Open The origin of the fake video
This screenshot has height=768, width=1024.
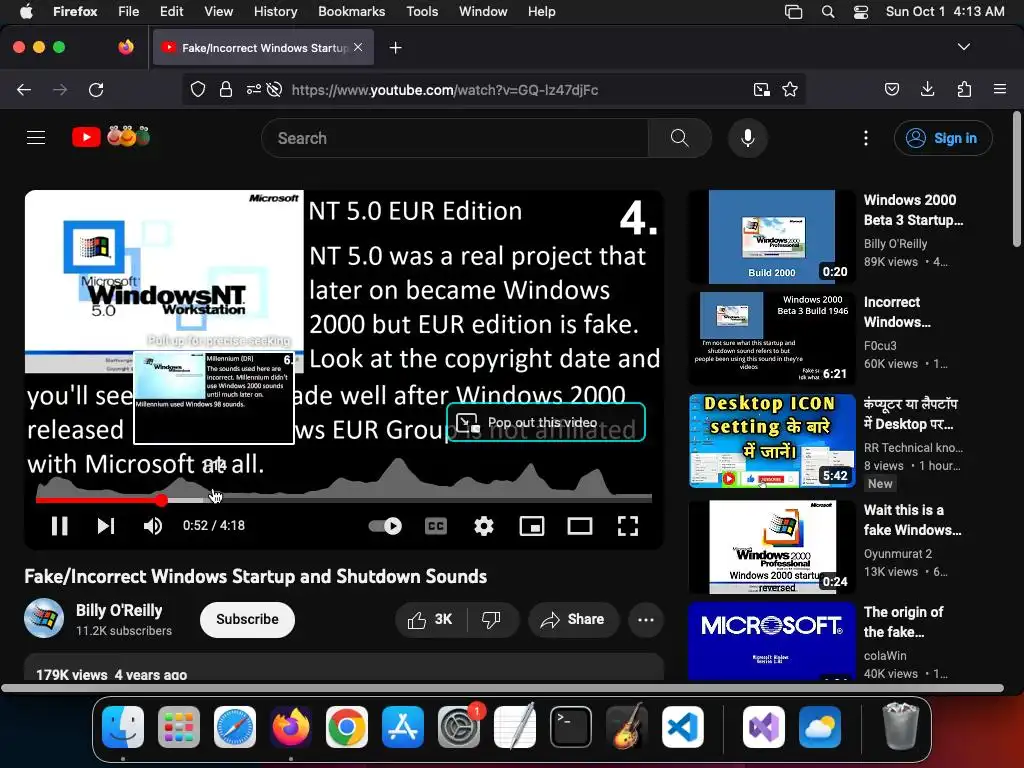[x=772, y=641]
